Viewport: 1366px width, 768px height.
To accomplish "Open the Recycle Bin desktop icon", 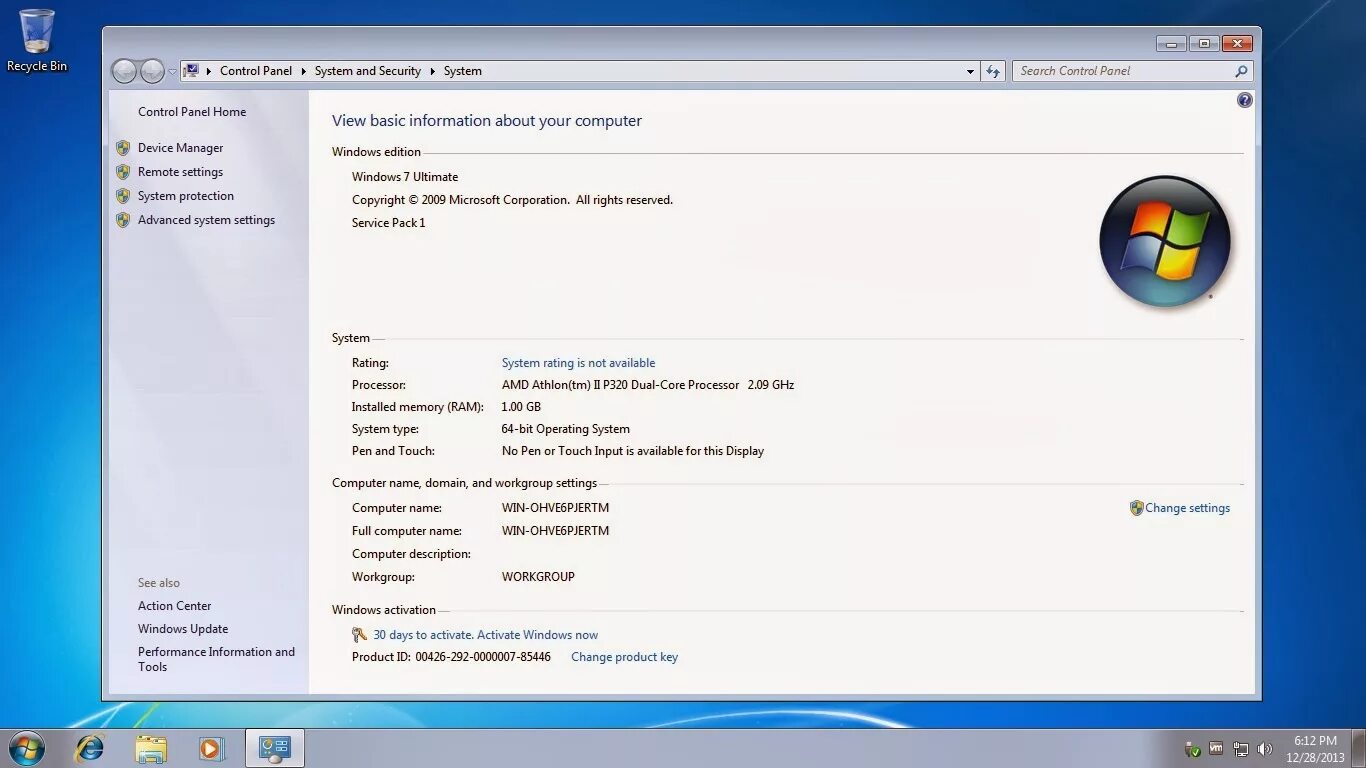I will pos(37,40).
